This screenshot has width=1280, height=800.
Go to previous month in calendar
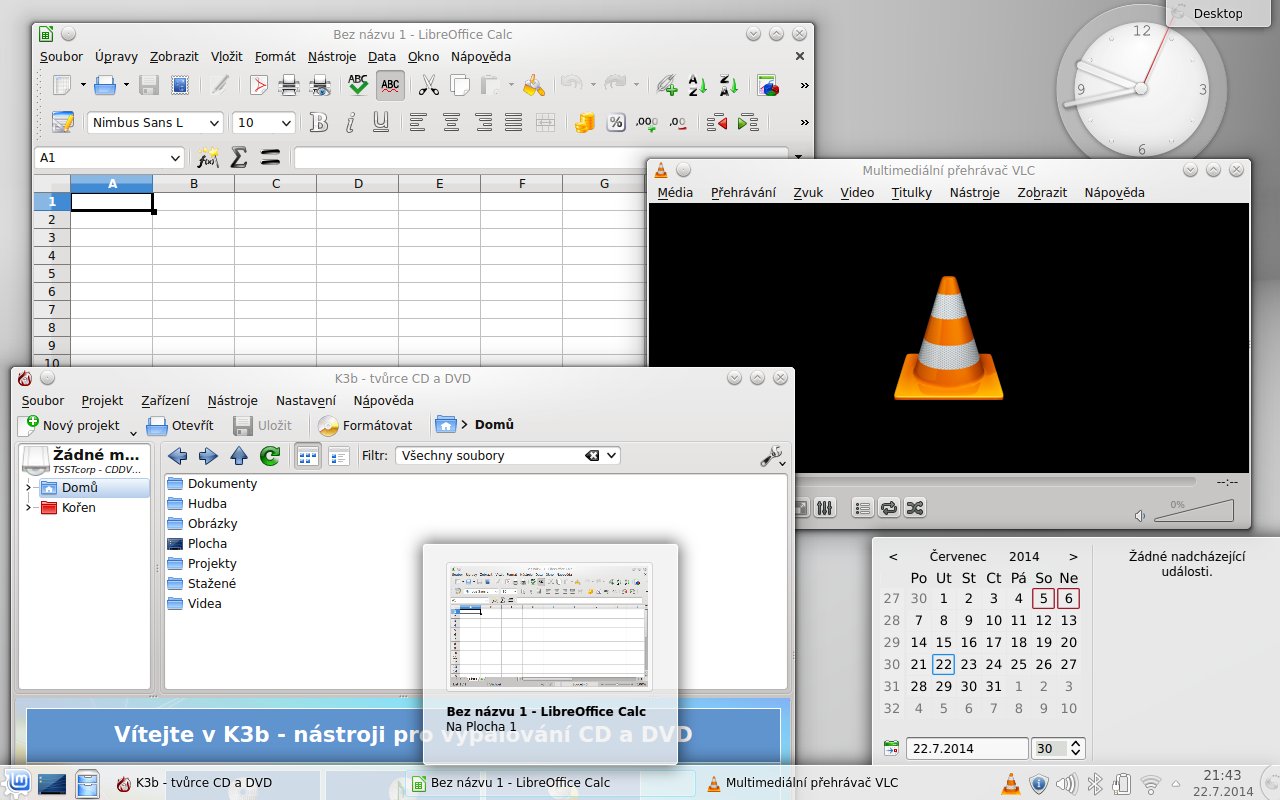893,556
